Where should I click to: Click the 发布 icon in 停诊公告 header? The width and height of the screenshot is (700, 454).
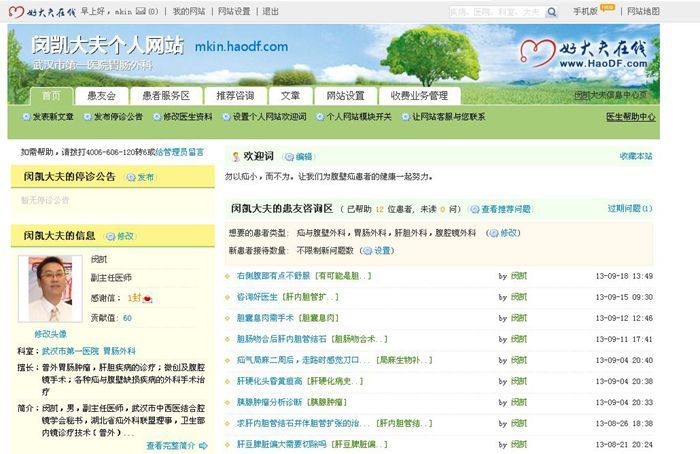point(131,178)
